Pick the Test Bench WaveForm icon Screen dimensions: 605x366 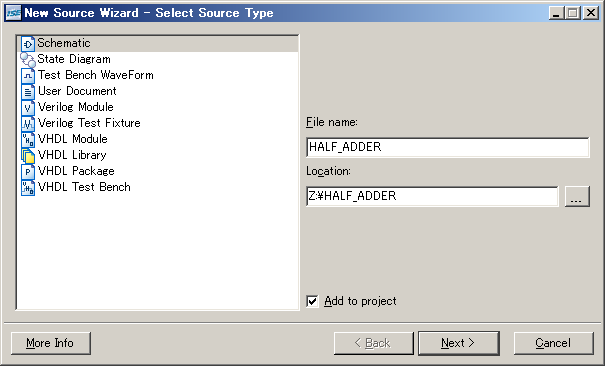tap(28, 76)
